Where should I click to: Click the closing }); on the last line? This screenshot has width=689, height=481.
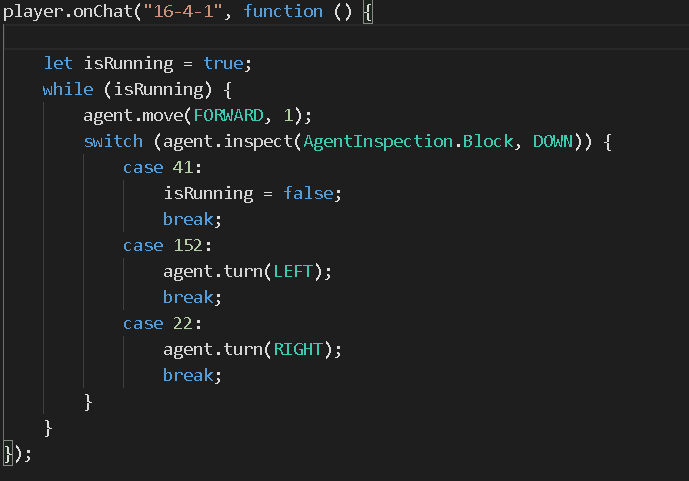tap(17, 454)
